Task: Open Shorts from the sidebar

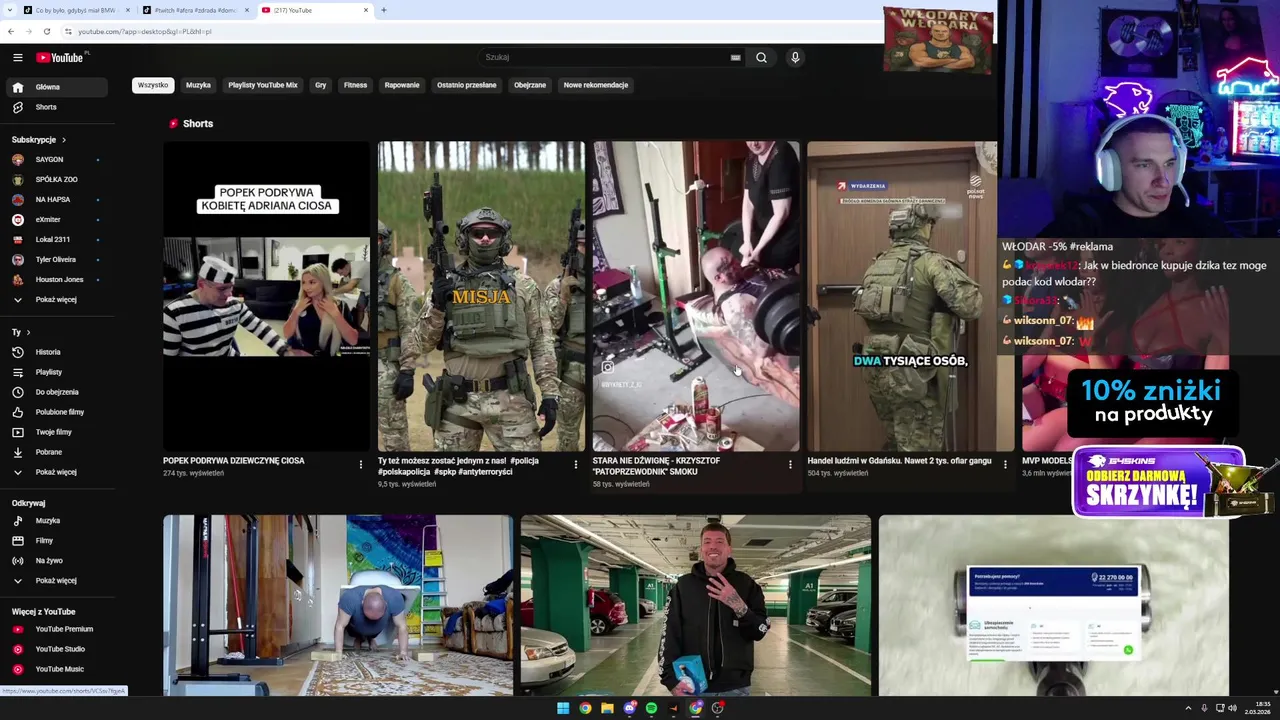Action: (x=55, y=107)
